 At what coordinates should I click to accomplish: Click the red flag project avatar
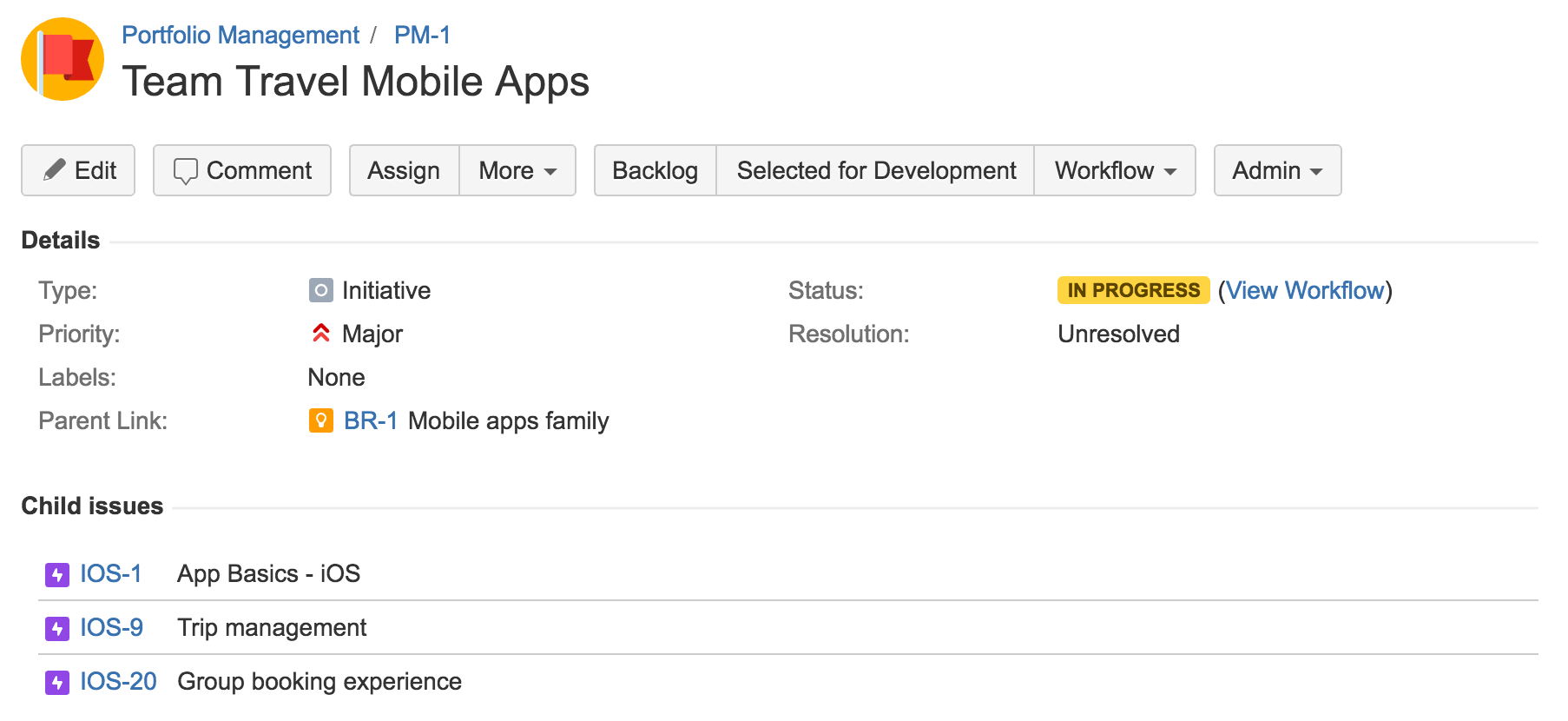(63, 59)
